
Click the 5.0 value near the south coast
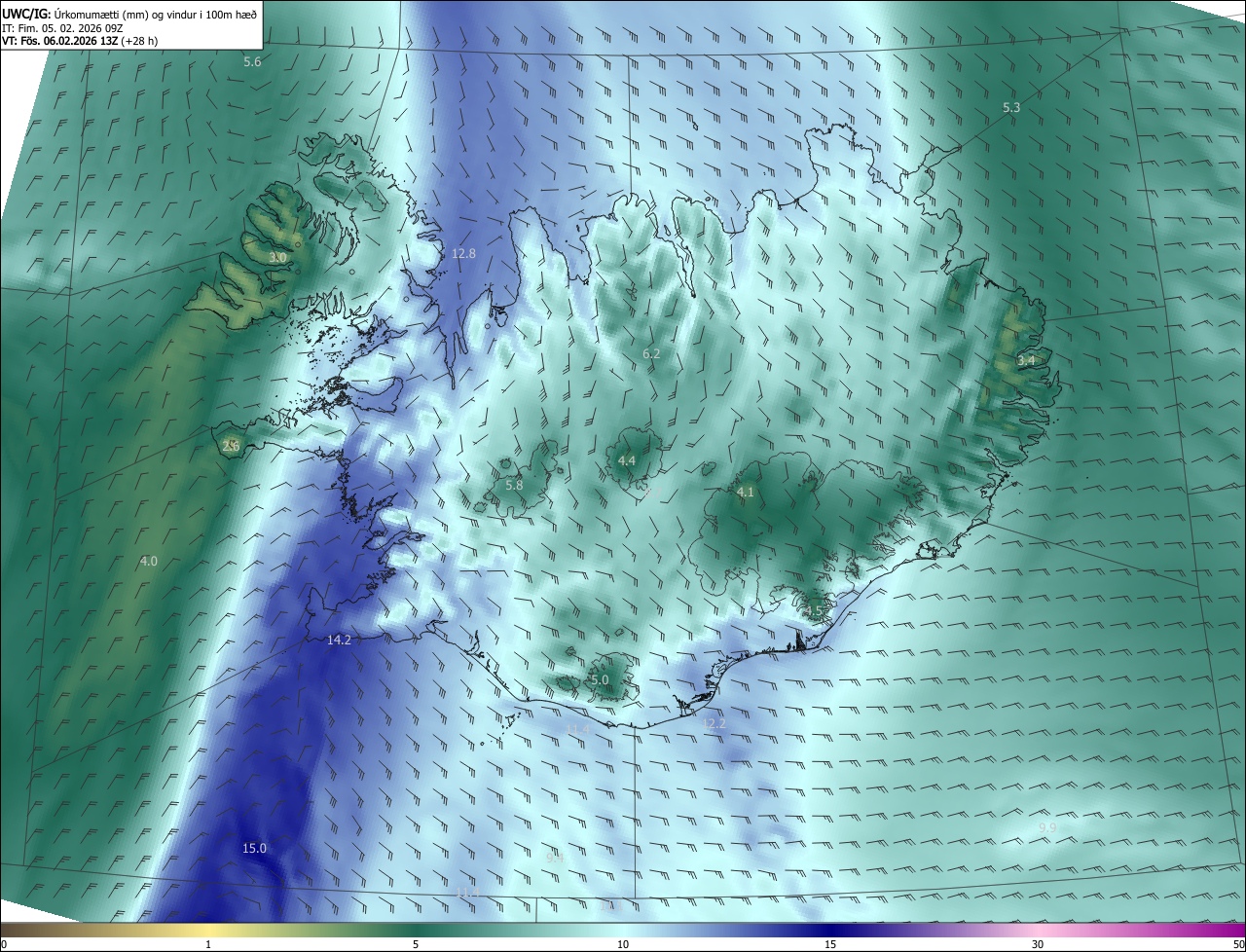click(x=600, y=679)
